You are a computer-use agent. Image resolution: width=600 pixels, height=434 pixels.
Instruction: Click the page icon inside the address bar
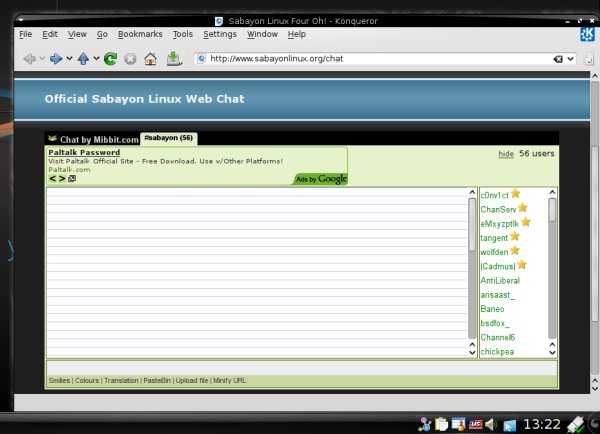[202, 59]
